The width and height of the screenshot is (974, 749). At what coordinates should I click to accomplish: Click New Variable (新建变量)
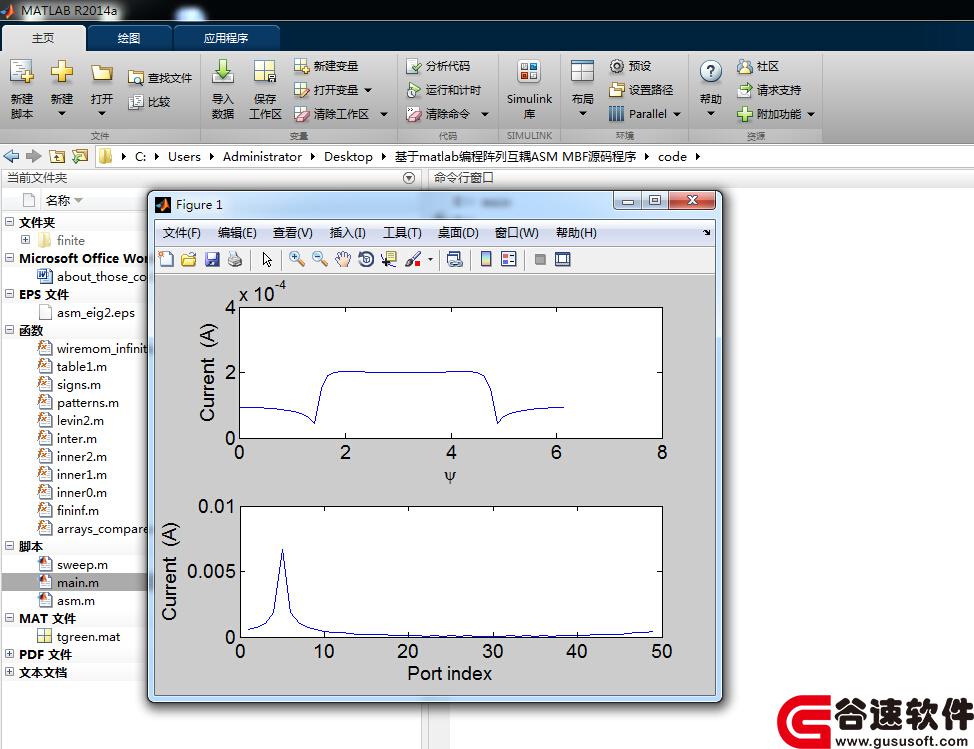[326, 66]
